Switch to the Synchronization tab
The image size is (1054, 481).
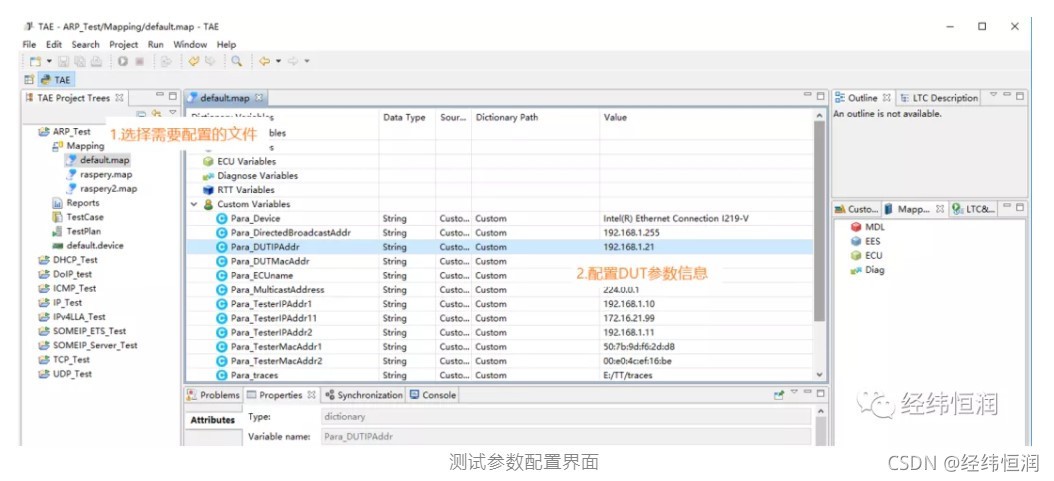(364, 395)
